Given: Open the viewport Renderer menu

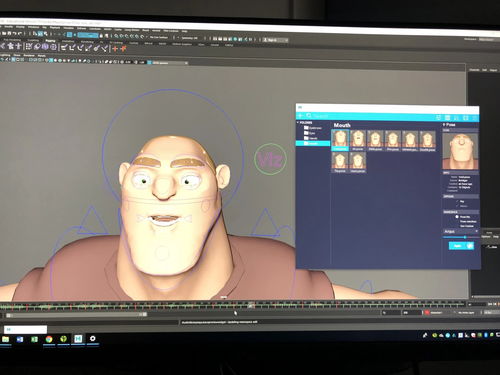Looking at the screenshot, I should [x=29, y=55].
